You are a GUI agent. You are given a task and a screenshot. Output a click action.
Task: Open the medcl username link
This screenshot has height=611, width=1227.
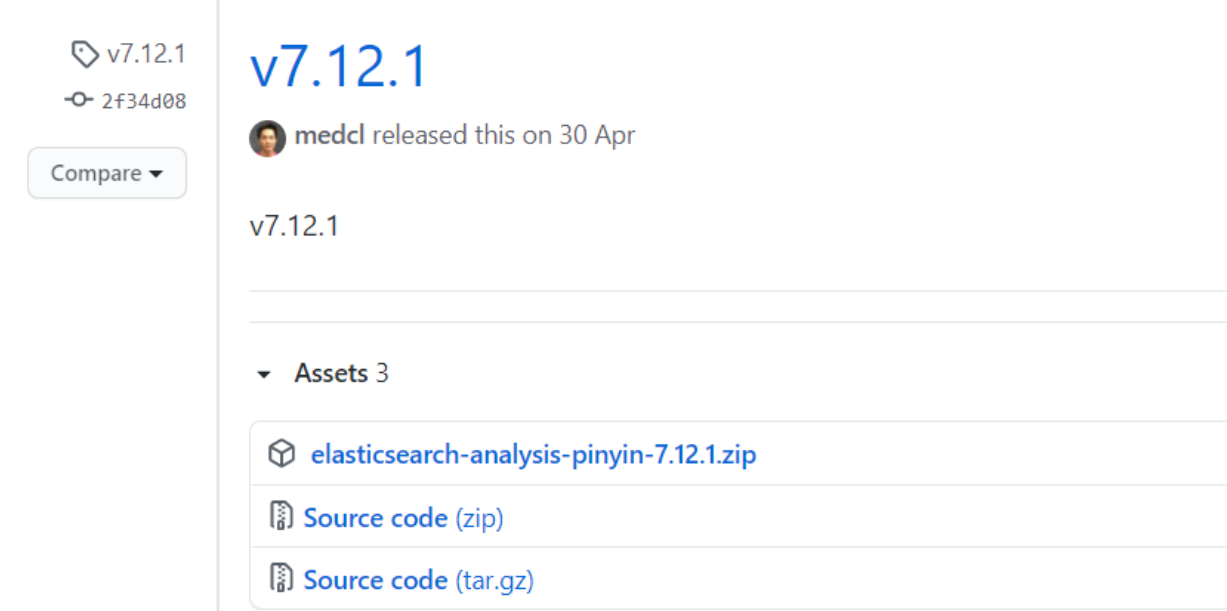[330, 136]
